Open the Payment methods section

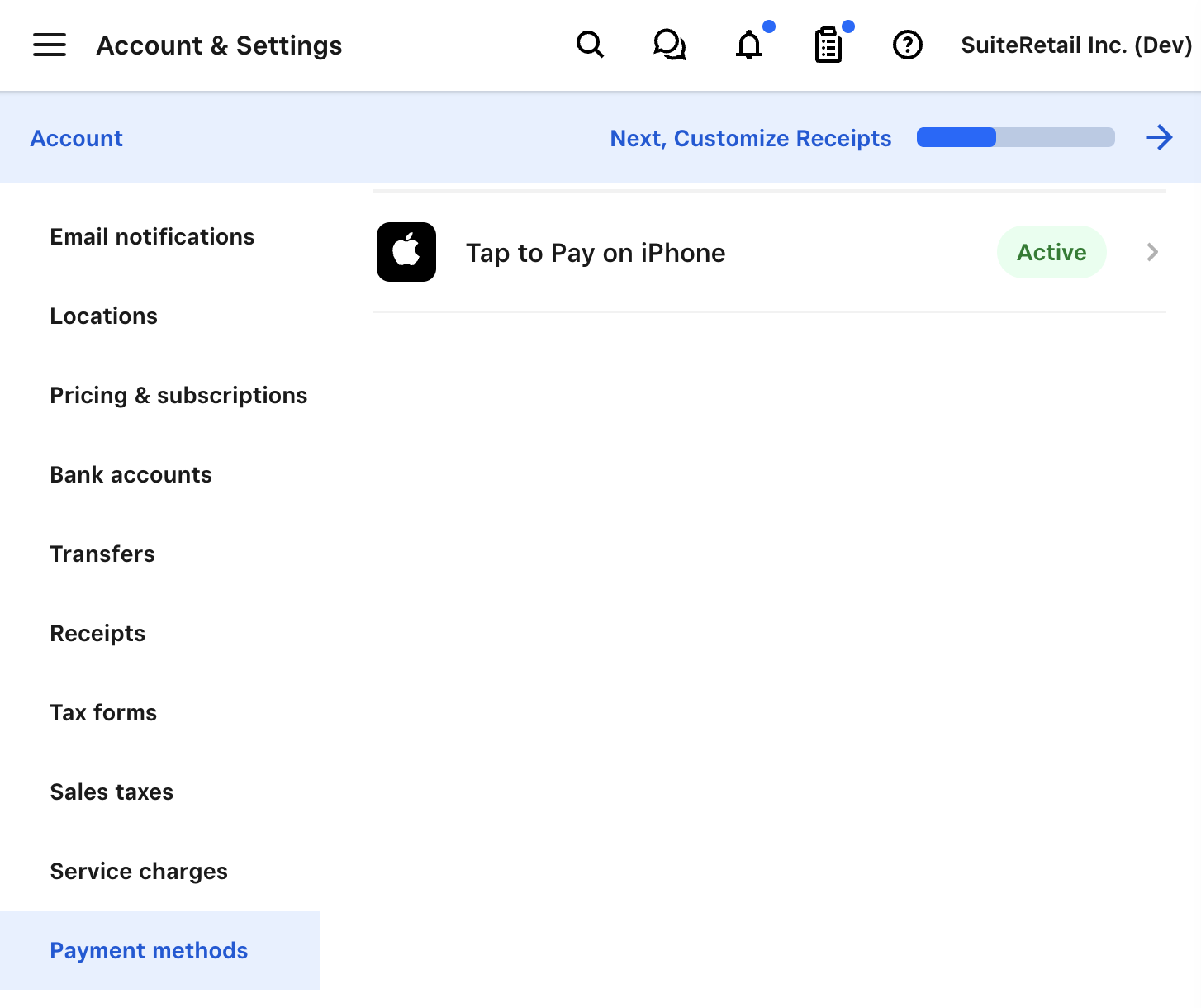tap(149, 951)
